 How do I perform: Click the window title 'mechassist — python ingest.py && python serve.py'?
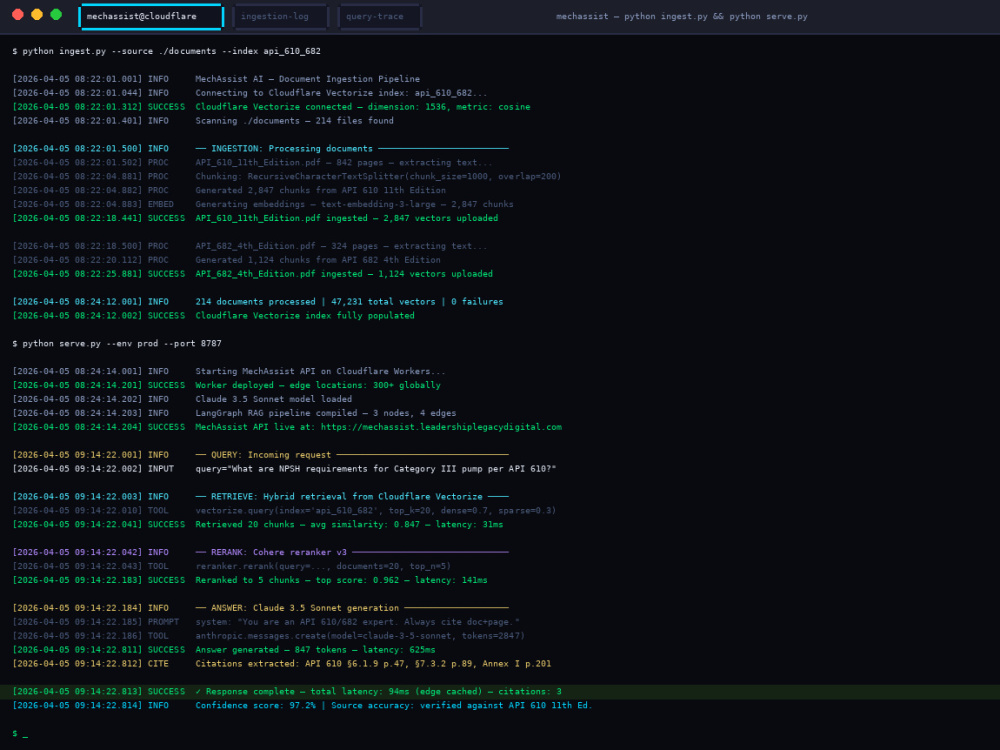(x=682, y=17)
